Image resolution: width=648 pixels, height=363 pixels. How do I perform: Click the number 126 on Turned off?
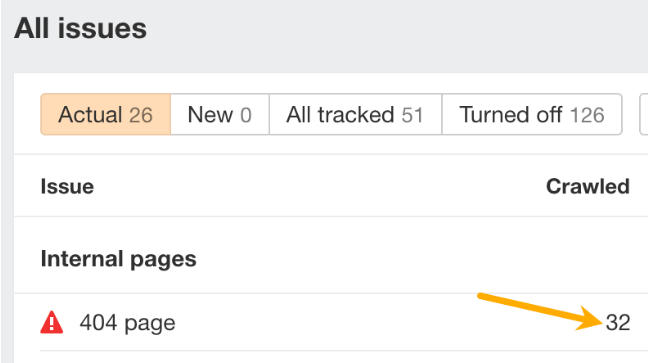click(x=587, y=115)
